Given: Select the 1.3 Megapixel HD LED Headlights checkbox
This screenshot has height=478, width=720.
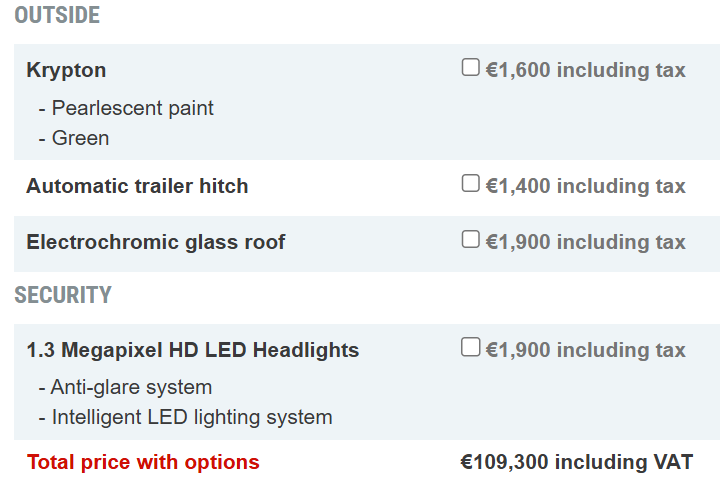Looking at the screenshot, I should click(471, 349).
